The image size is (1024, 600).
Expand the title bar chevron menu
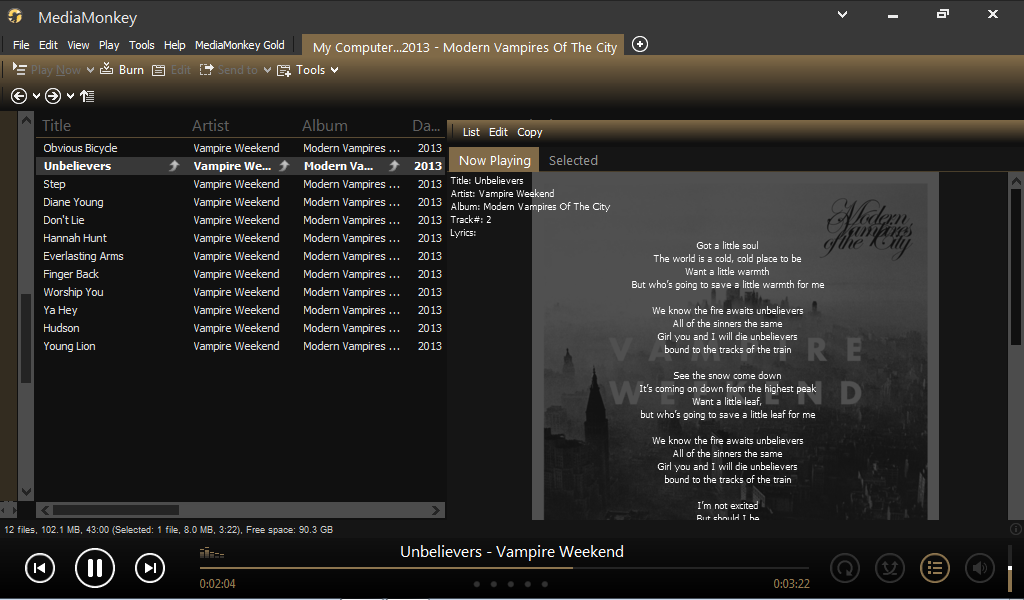(x=842, y=14)
